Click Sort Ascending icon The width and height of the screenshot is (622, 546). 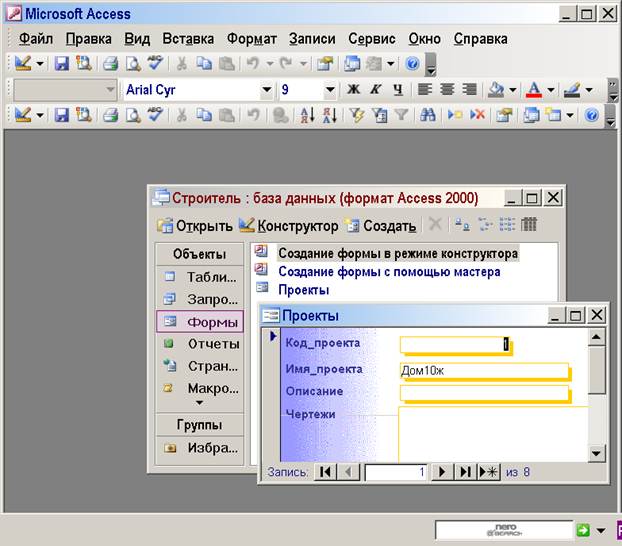tap(307, 115)
